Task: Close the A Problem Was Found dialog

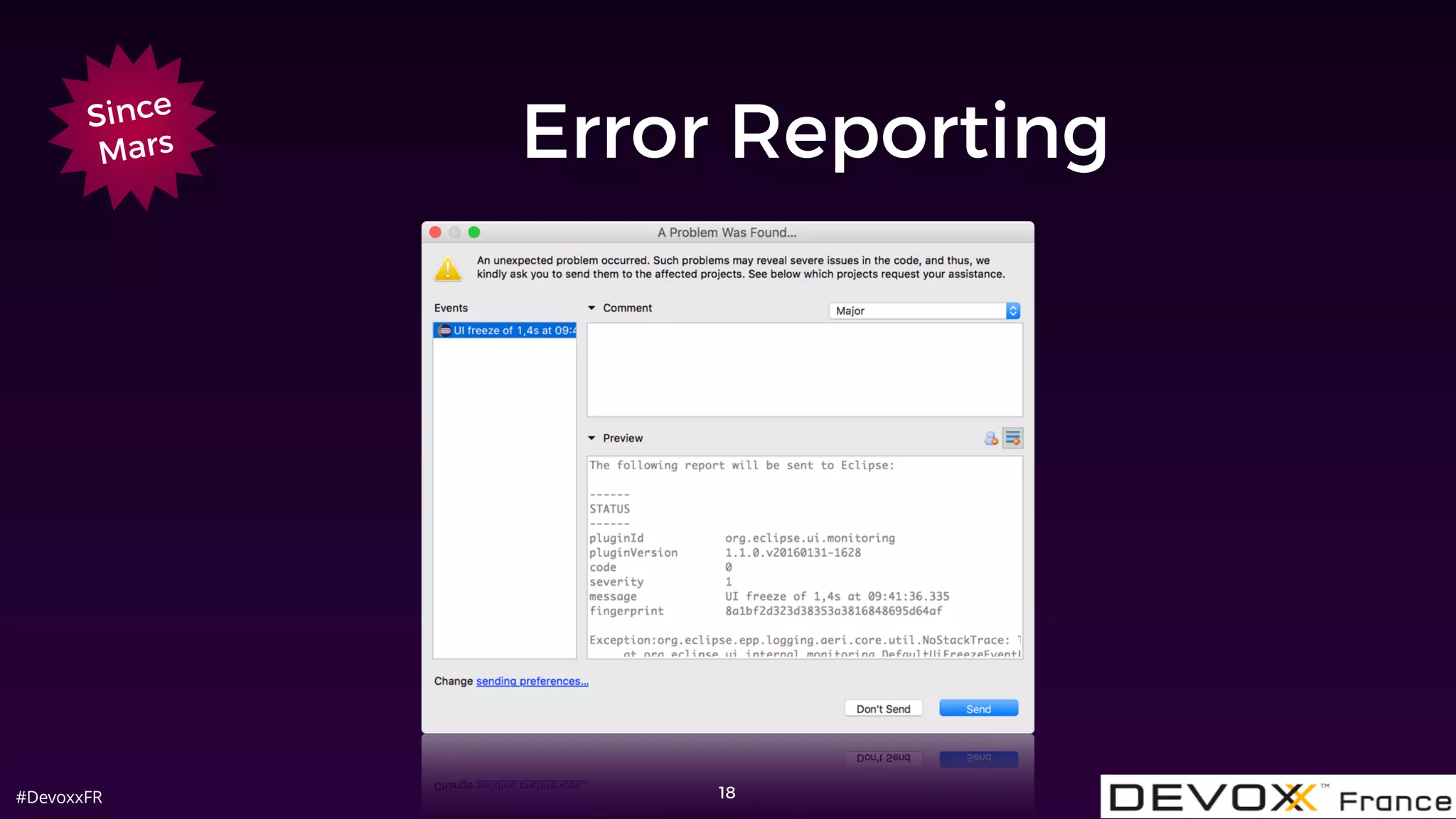Action: click(436, 232)
